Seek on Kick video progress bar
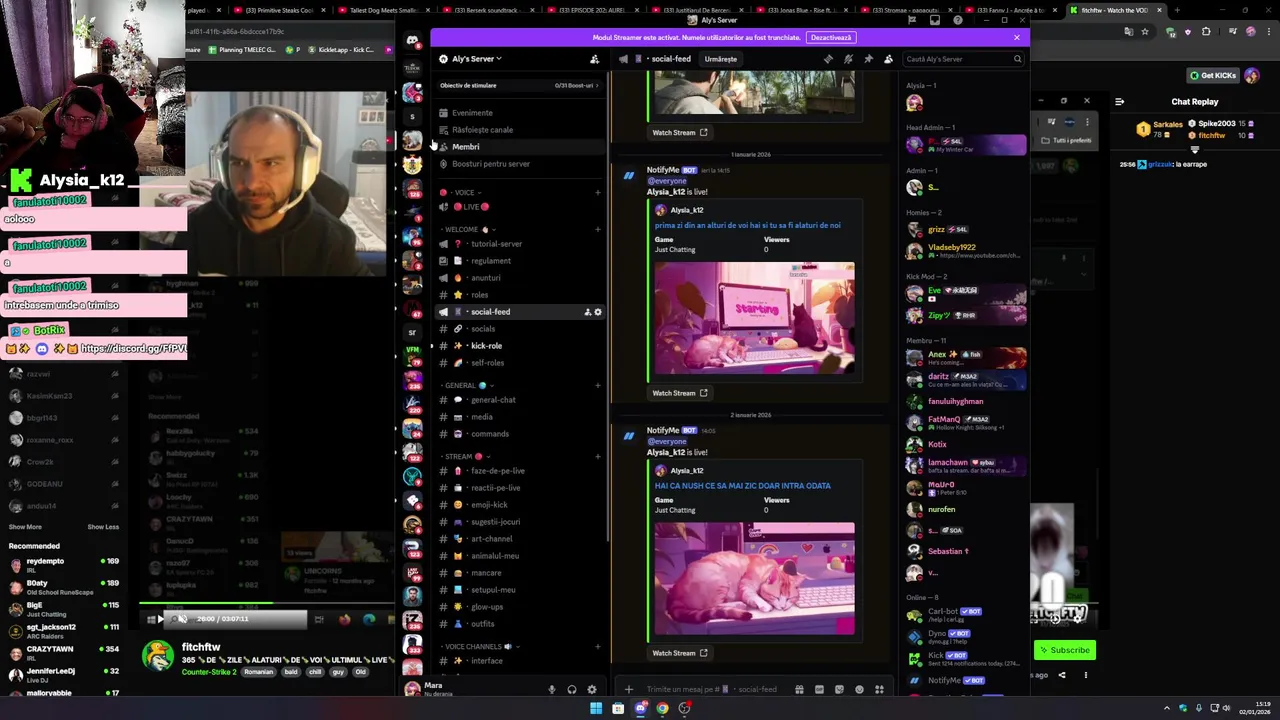1280x720 pixels. click(x=268, y=604)
